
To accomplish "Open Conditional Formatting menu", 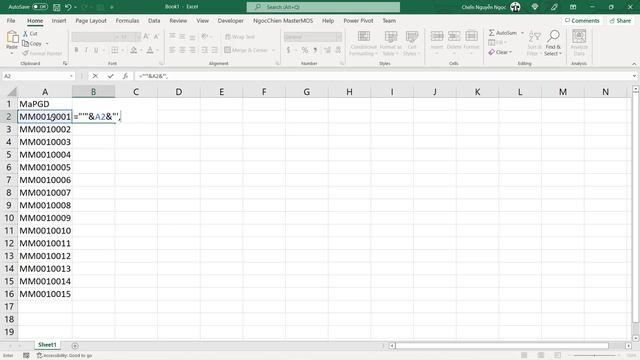I will (x=363, y=43).
